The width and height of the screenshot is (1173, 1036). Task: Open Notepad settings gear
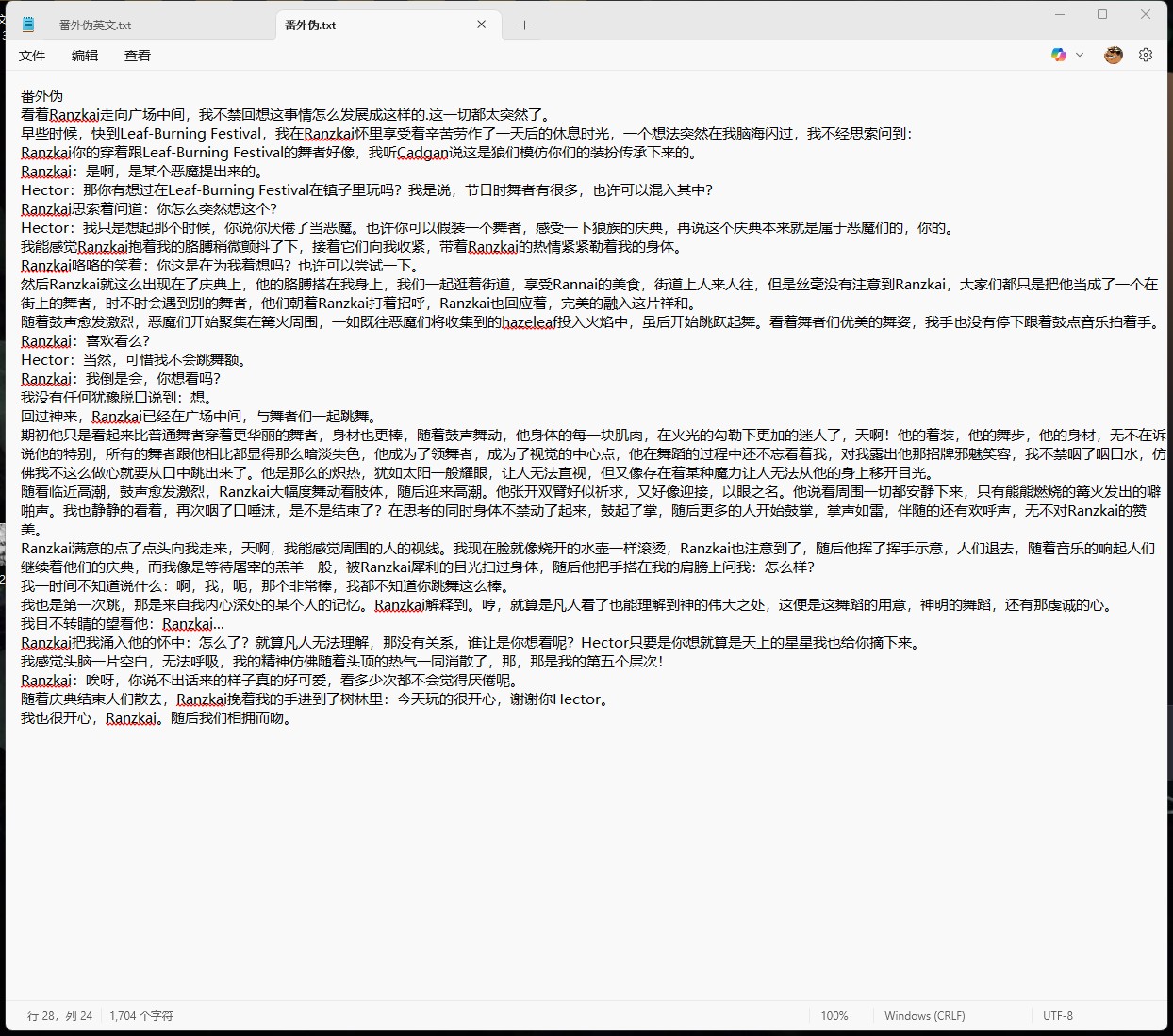(x=1146, y=55)
